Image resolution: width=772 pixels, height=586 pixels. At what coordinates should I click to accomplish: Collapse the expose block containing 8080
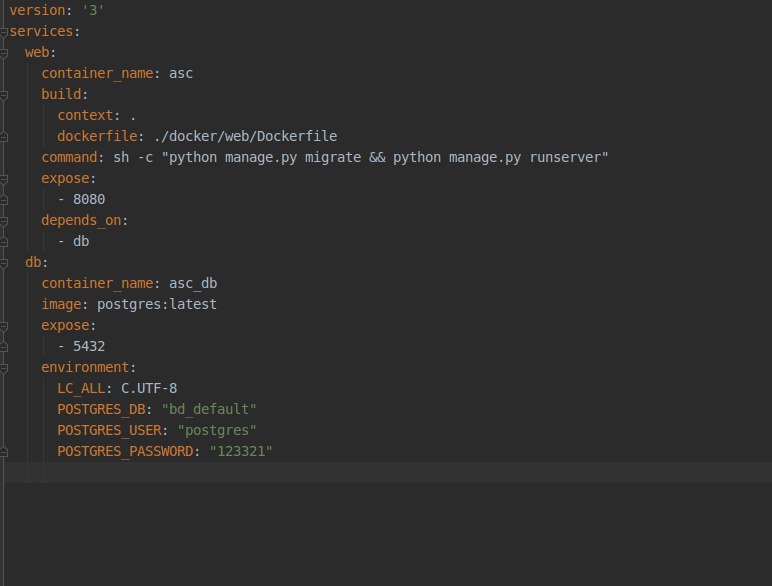point(4,179)
